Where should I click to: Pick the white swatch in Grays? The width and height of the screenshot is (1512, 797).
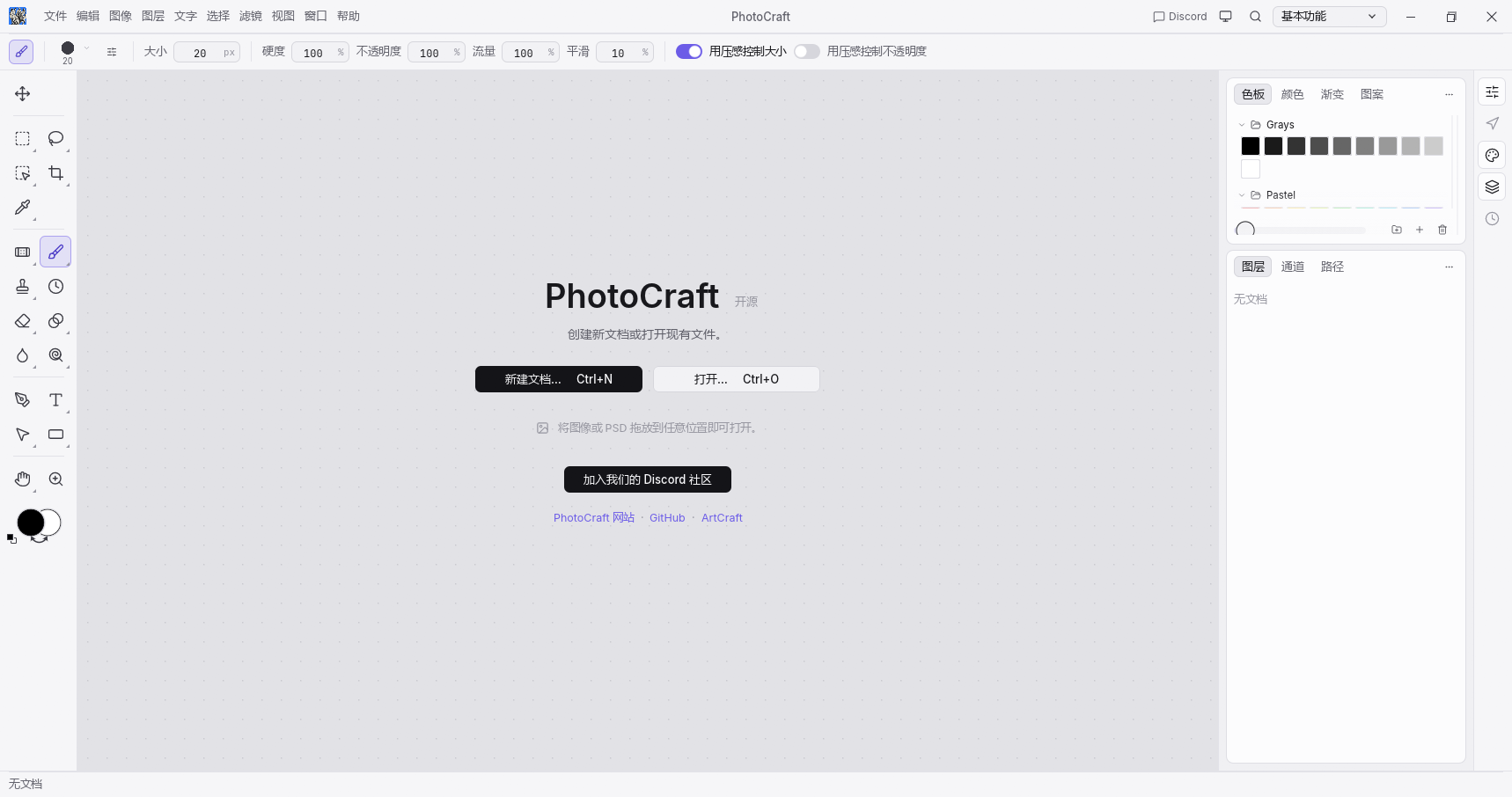click(x=1251, y=169)
